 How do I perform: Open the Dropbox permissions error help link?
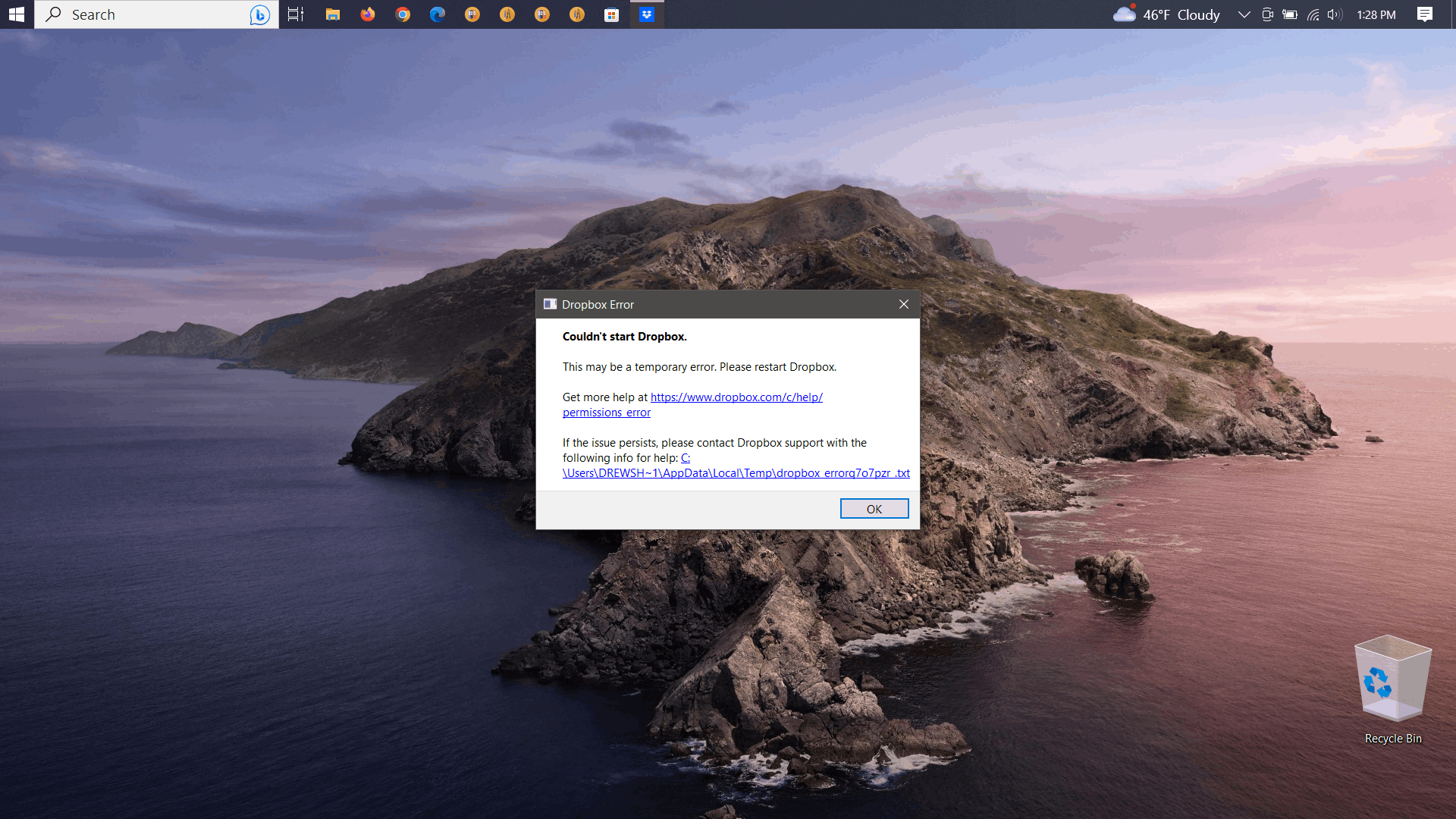click(736, 397)
